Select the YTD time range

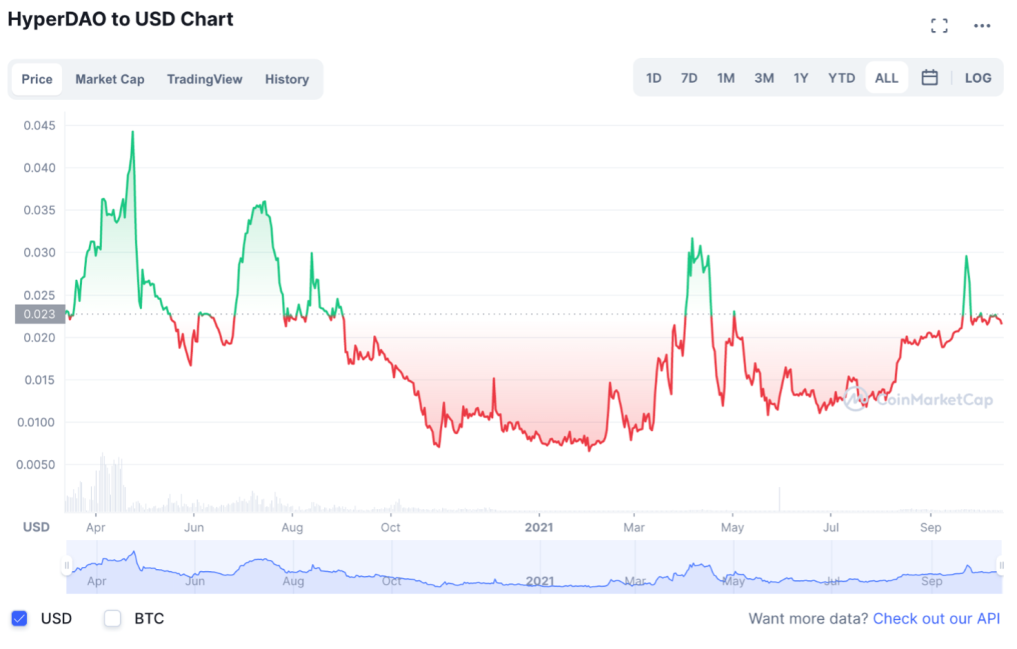pos(841,78)
